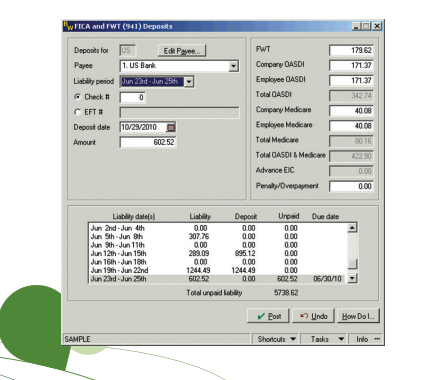Open the How Do I help button
Viewport: 430px width, 380px height.
pyautogui.click(x=358, y=316)
